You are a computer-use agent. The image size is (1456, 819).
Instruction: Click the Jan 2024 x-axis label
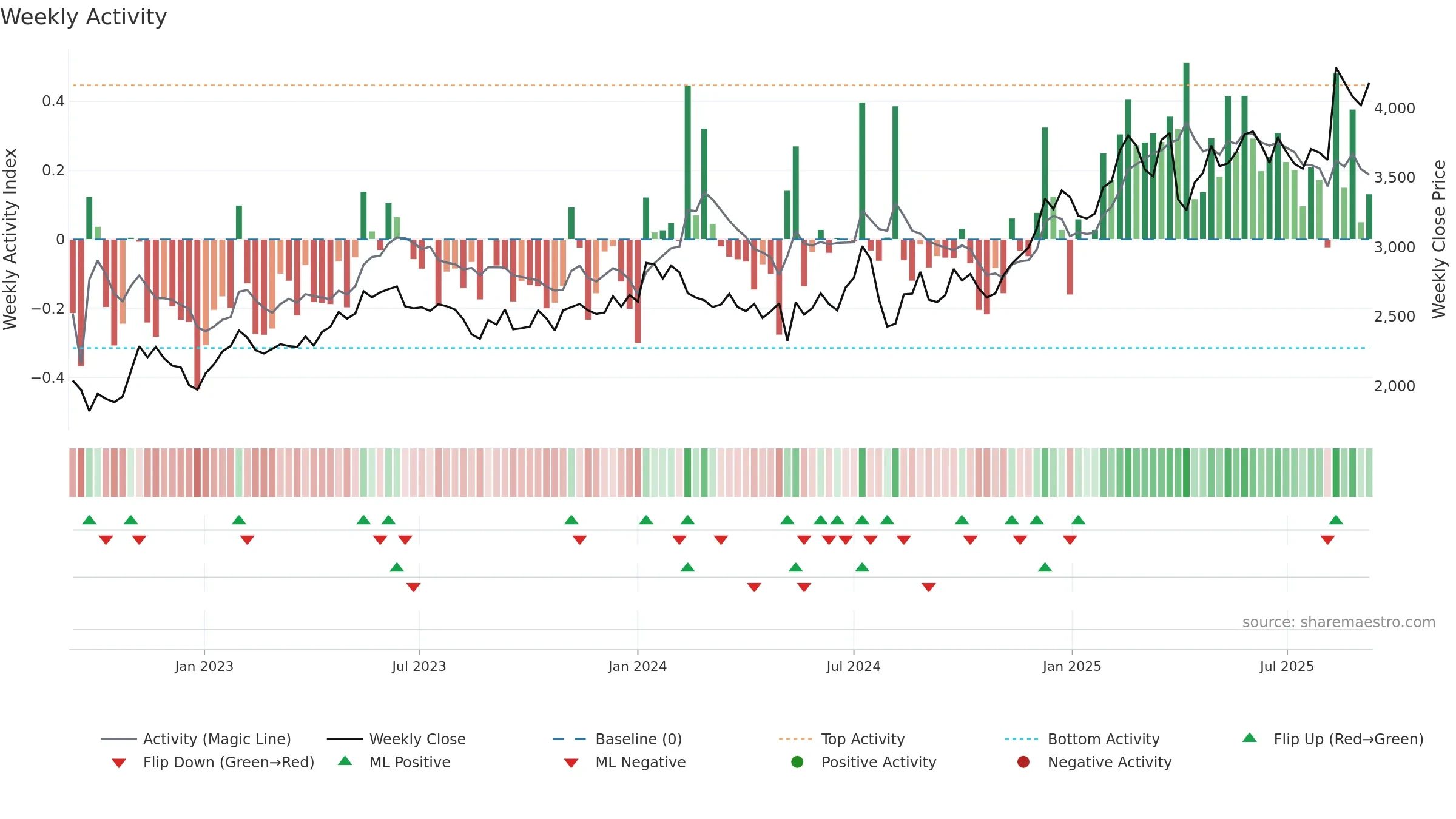tap(638, 666)
